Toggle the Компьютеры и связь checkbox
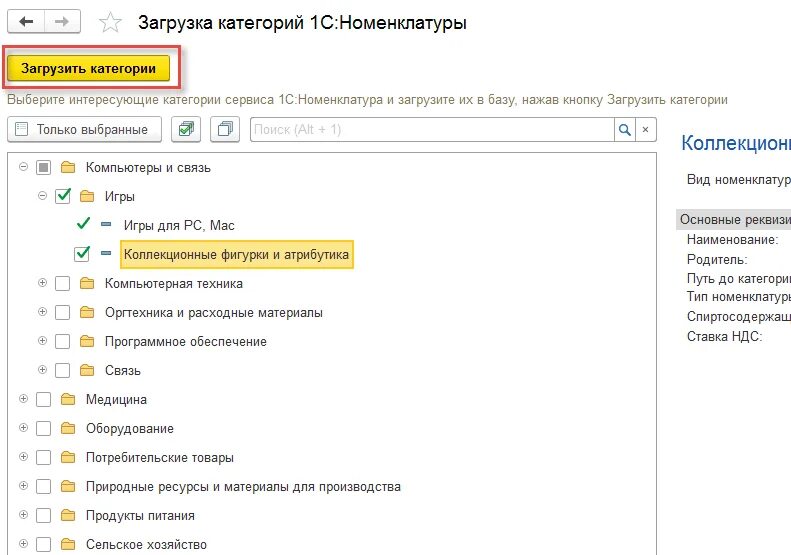The width and height of the screenshot is (791, 555). pyautogui.click(x=43, y=167)
